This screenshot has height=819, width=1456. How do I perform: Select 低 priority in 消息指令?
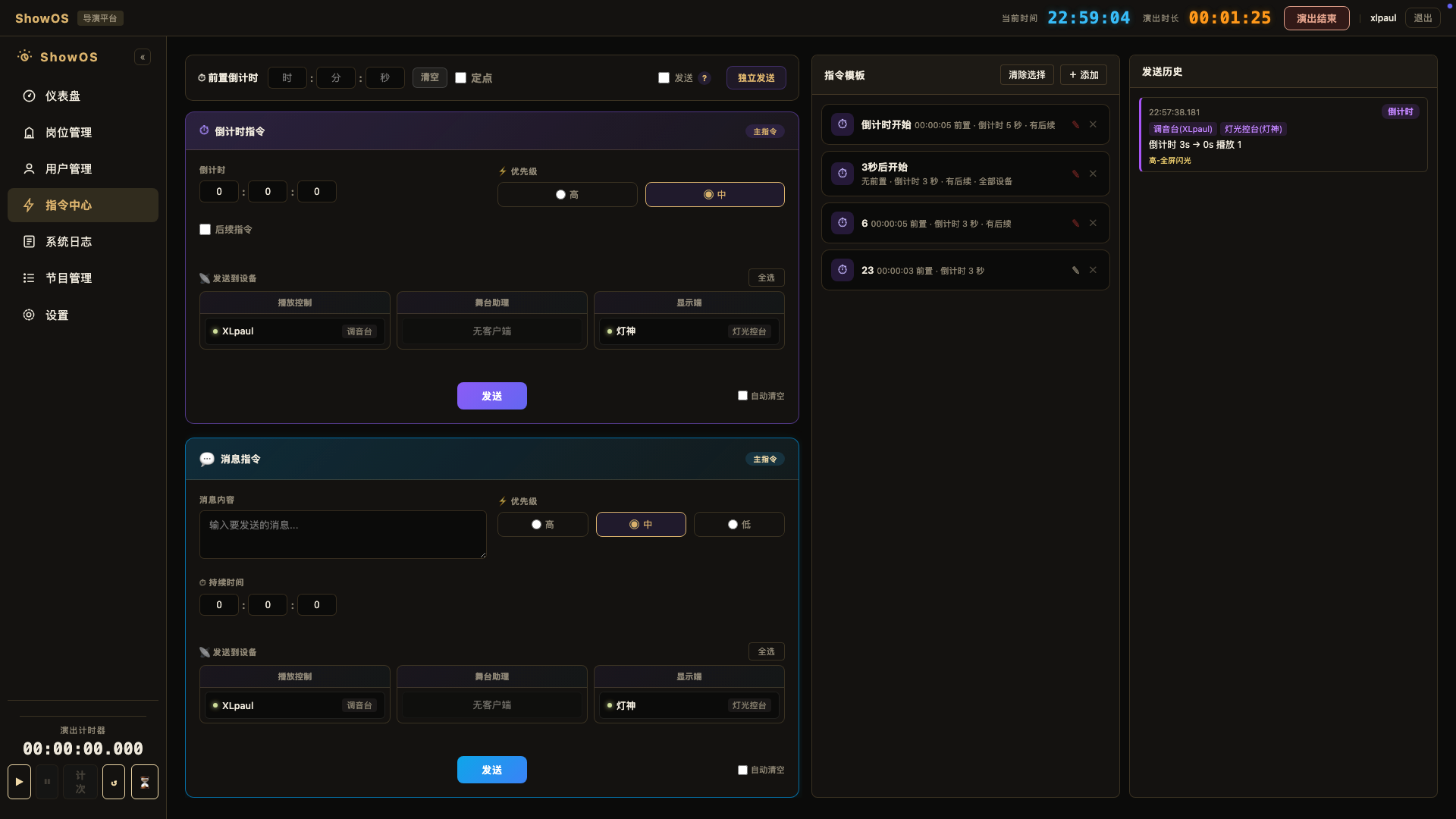click(x=739, y=525)
